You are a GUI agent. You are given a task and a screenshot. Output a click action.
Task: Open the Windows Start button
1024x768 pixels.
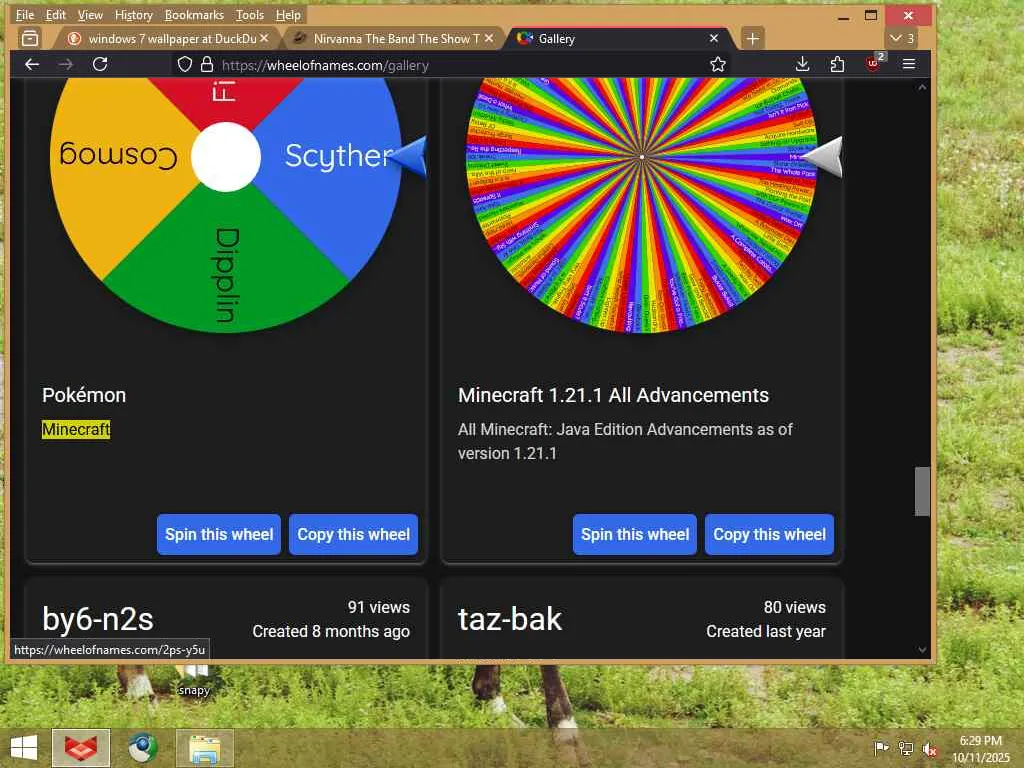tap(24, 748)
